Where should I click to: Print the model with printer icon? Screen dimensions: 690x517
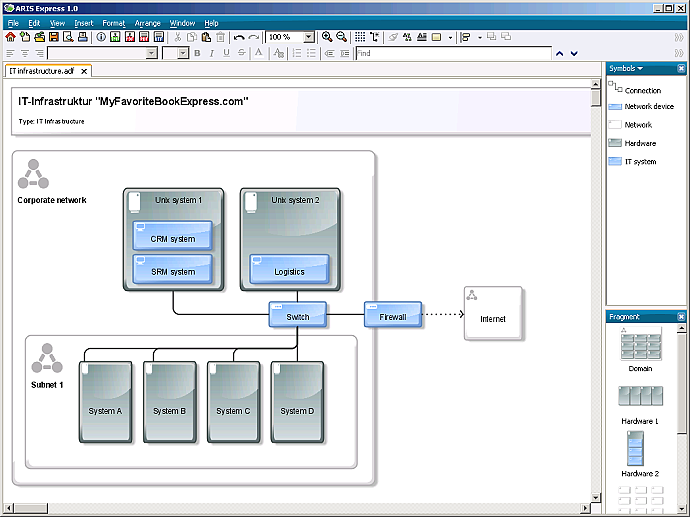[83, 37]
